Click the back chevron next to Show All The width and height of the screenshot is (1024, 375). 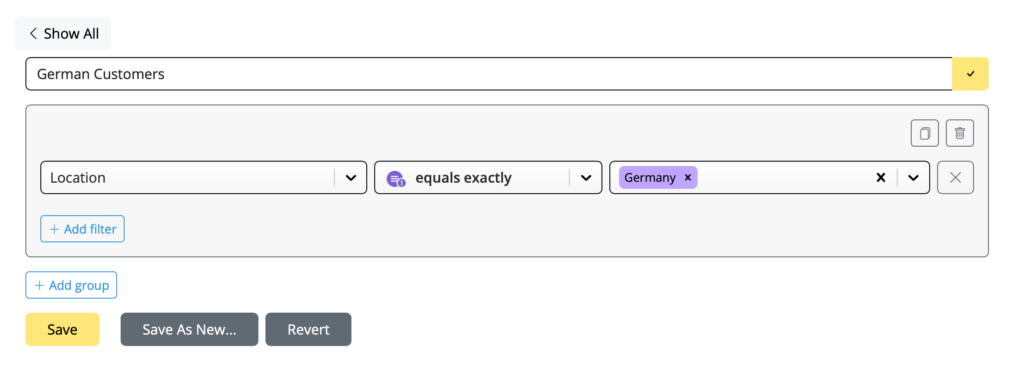point(33,33)
